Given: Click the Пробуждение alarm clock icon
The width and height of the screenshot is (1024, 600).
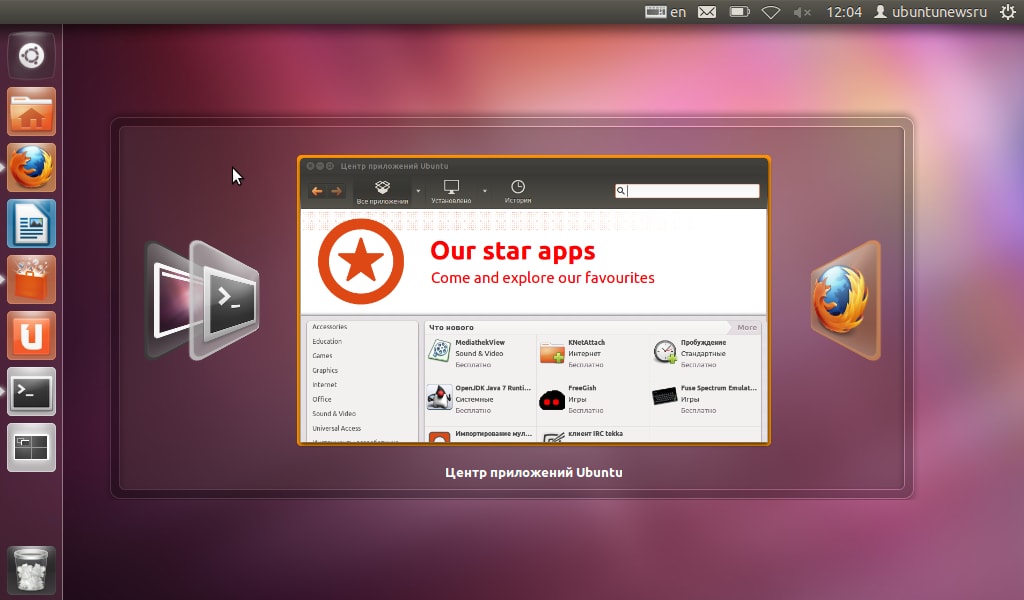Looking at the screenshot, I should [665, 351].
